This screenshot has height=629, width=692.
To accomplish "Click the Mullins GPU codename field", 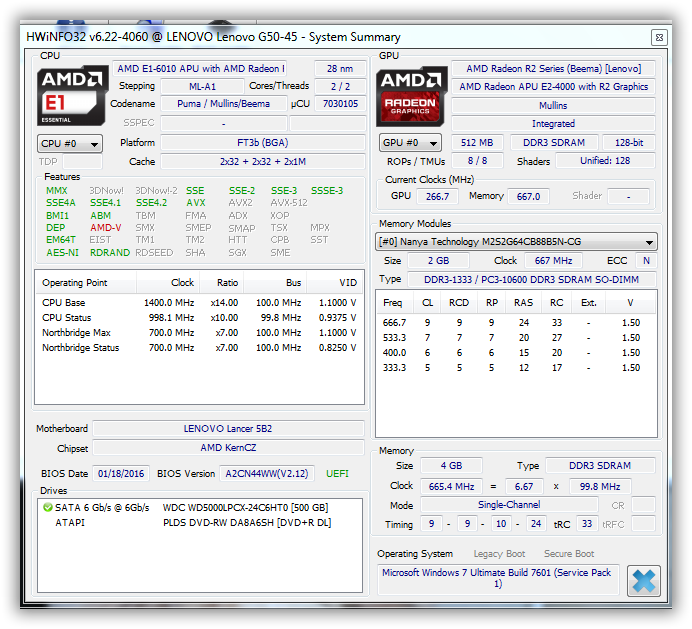I will [553, 105].
